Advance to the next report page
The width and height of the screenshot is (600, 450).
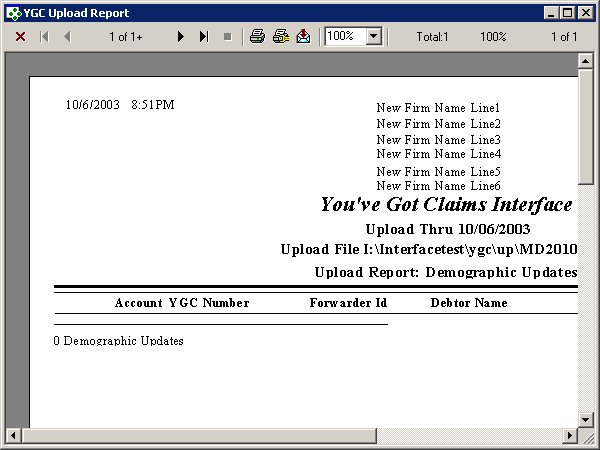coord(181,36)
